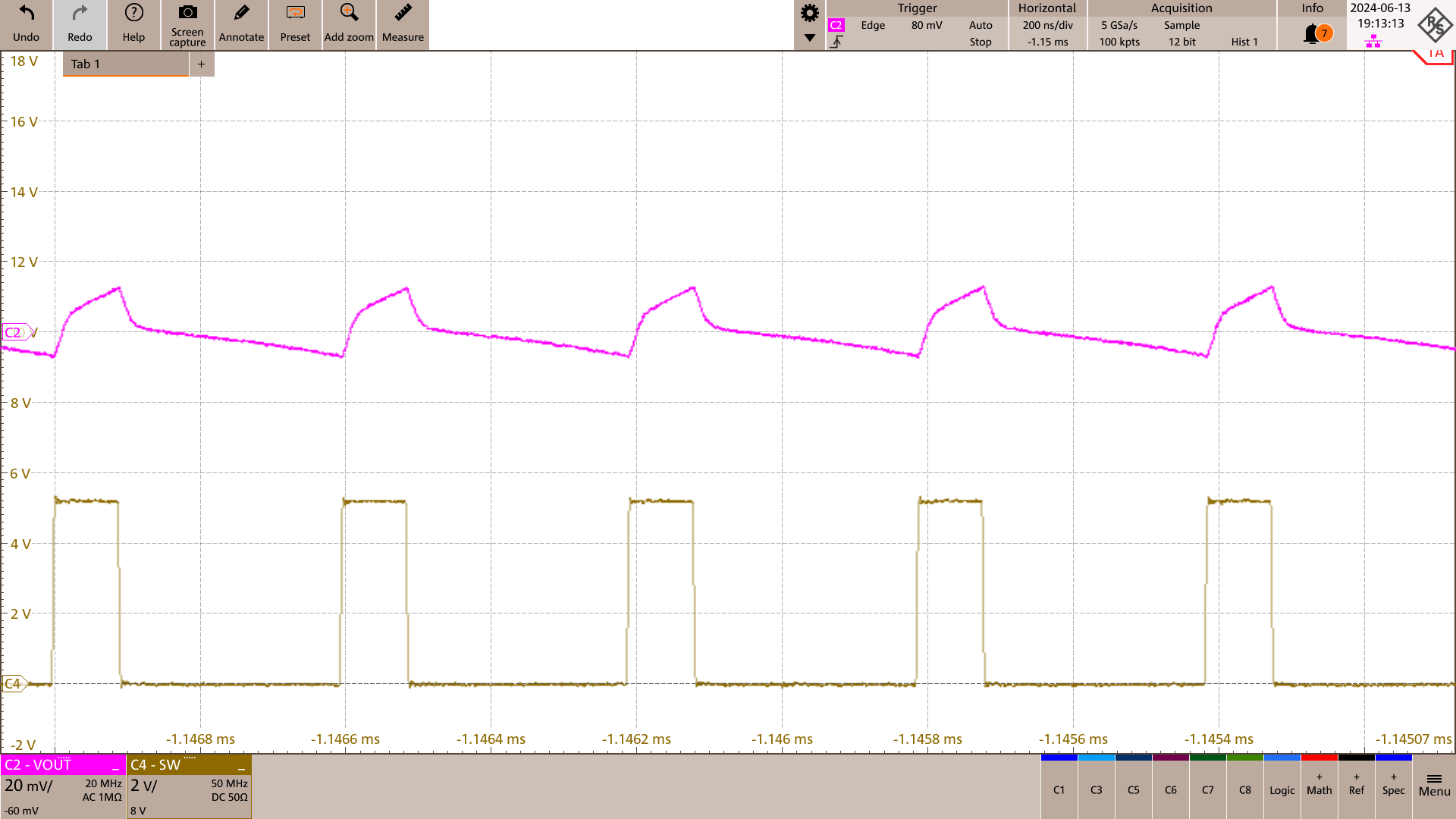Open settings with the gear icon

[810, 13]
